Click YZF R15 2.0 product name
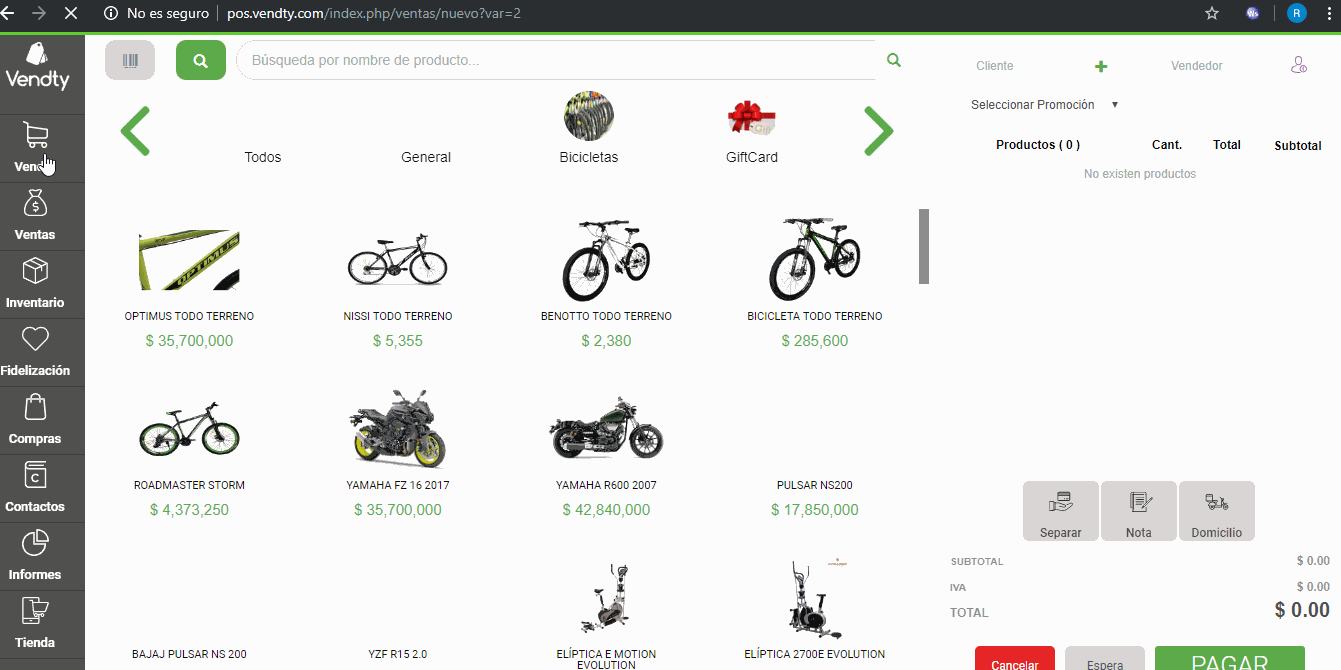1341x670 pixels. click(x=398, y=655)
